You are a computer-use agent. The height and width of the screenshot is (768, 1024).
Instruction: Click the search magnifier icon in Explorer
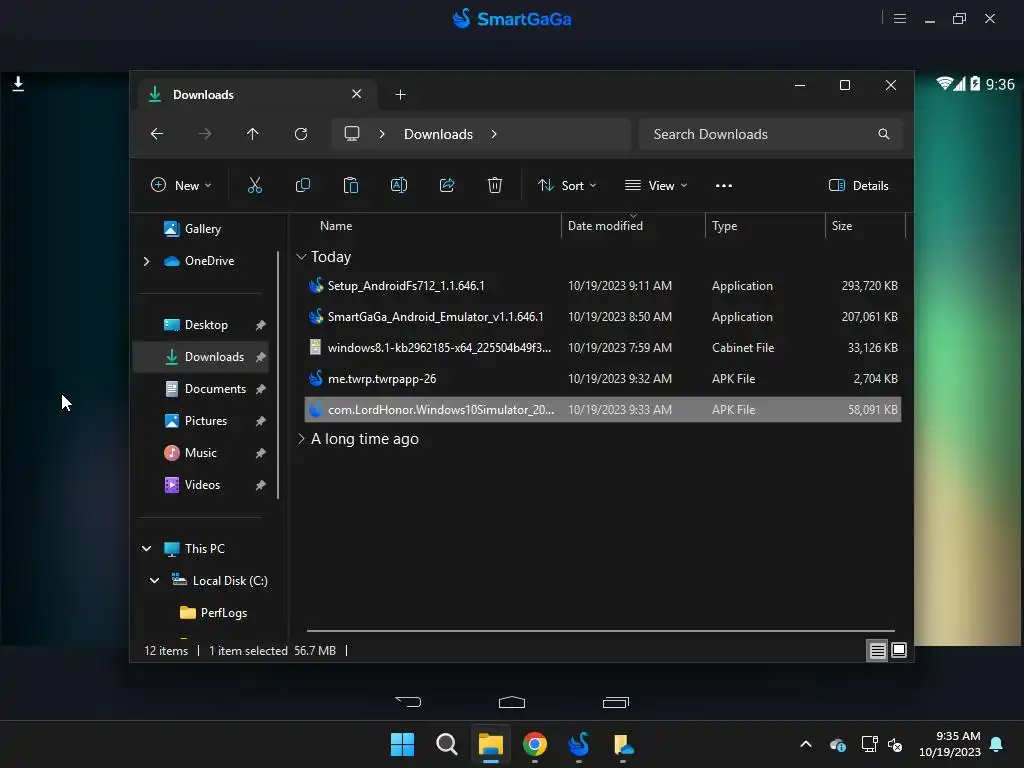(884, 134)
